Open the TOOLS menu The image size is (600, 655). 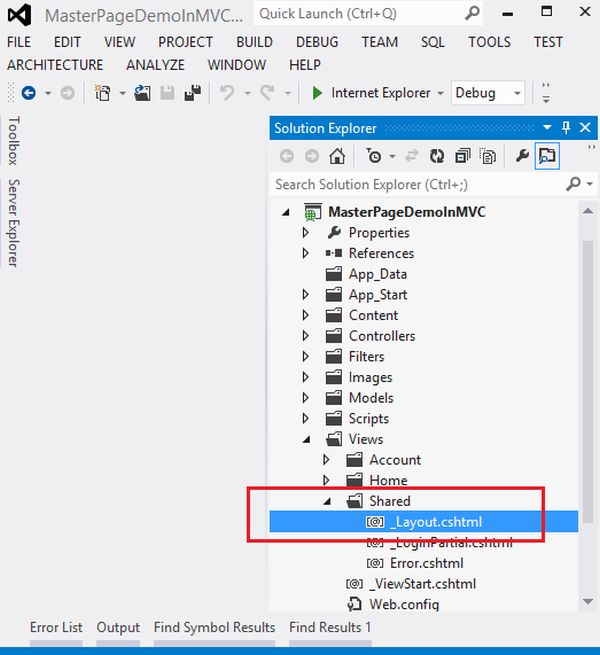[x=489, y=42]
